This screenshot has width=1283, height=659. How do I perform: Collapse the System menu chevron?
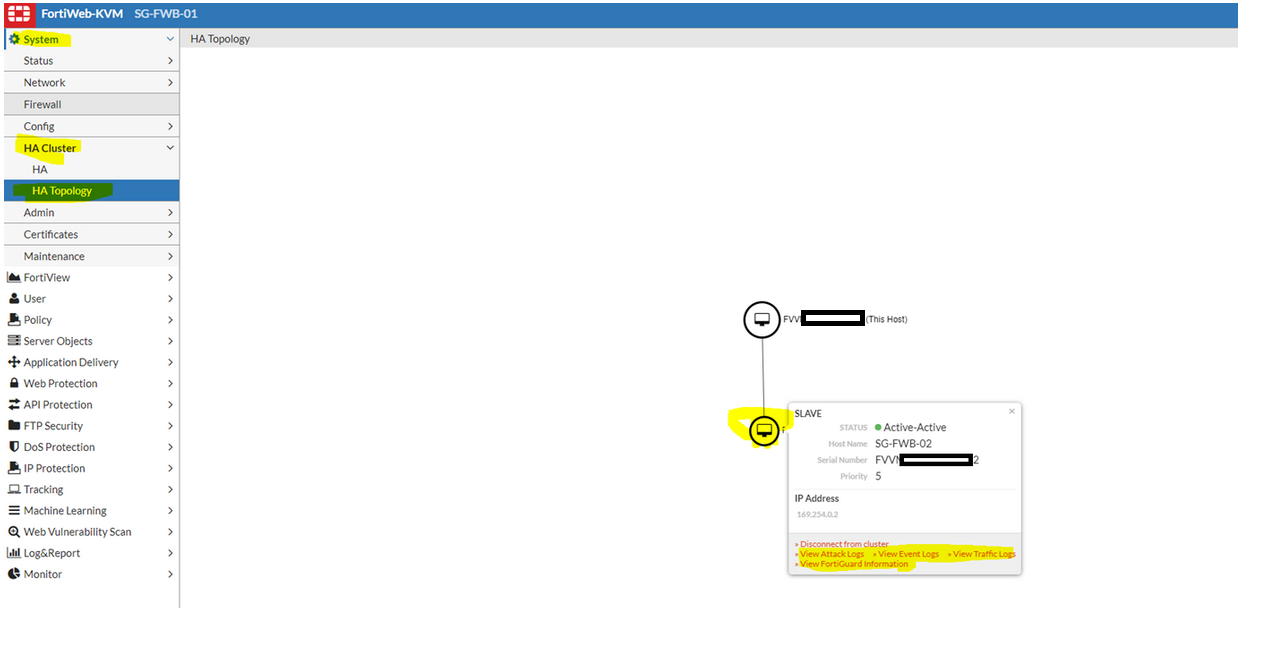pyautogui.click(x=170, y=40)
